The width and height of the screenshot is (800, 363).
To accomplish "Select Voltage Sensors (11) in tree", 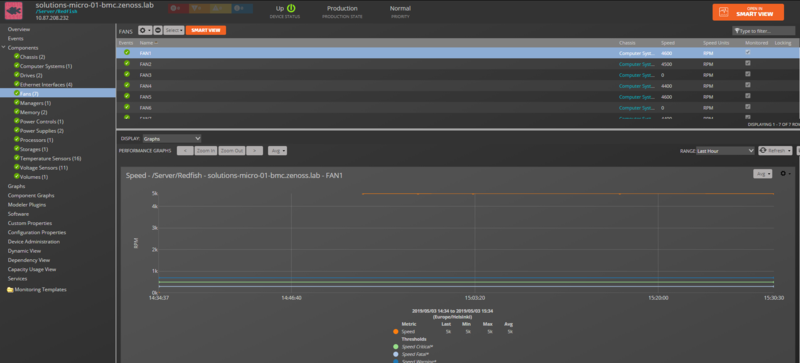I will pos(44,167).
